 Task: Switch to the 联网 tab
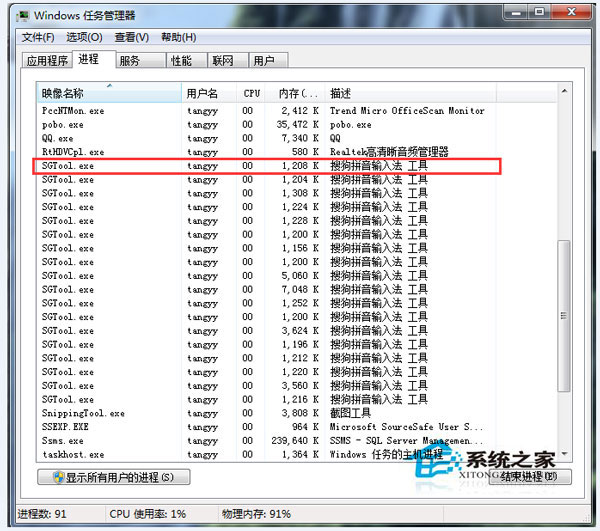pyautogui.click(x=228, y=60)
